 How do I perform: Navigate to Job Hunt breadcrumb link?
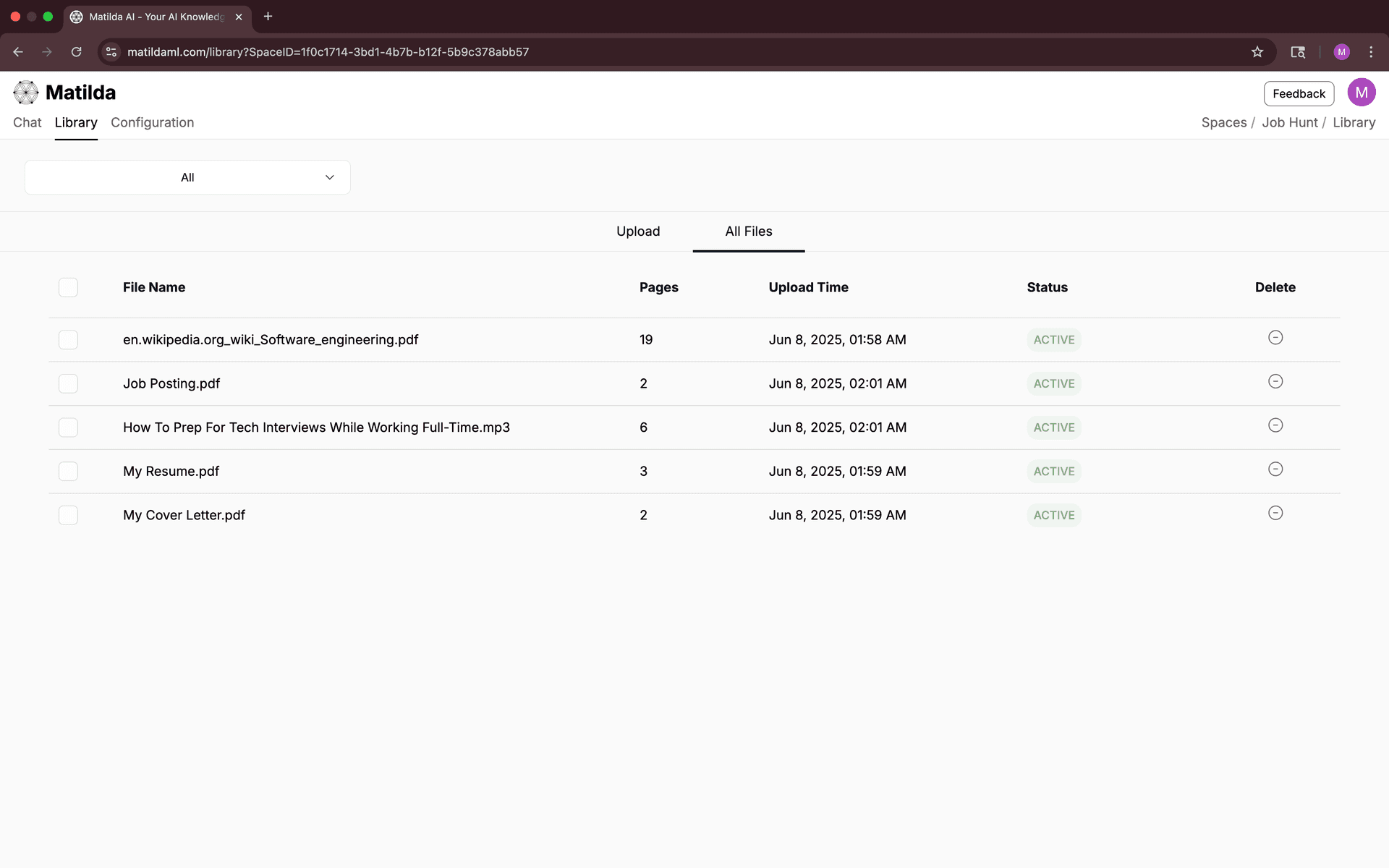[1291, 122]
